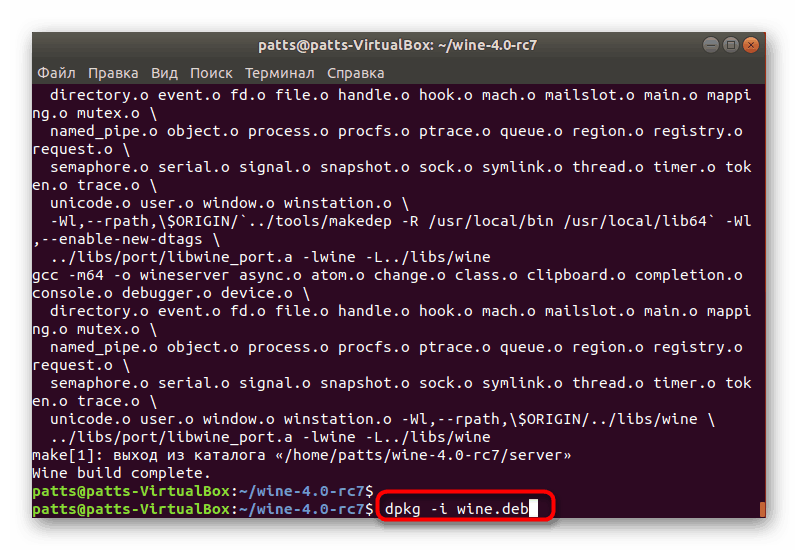Click the typed command dpkg -i wine.deb

457,509
